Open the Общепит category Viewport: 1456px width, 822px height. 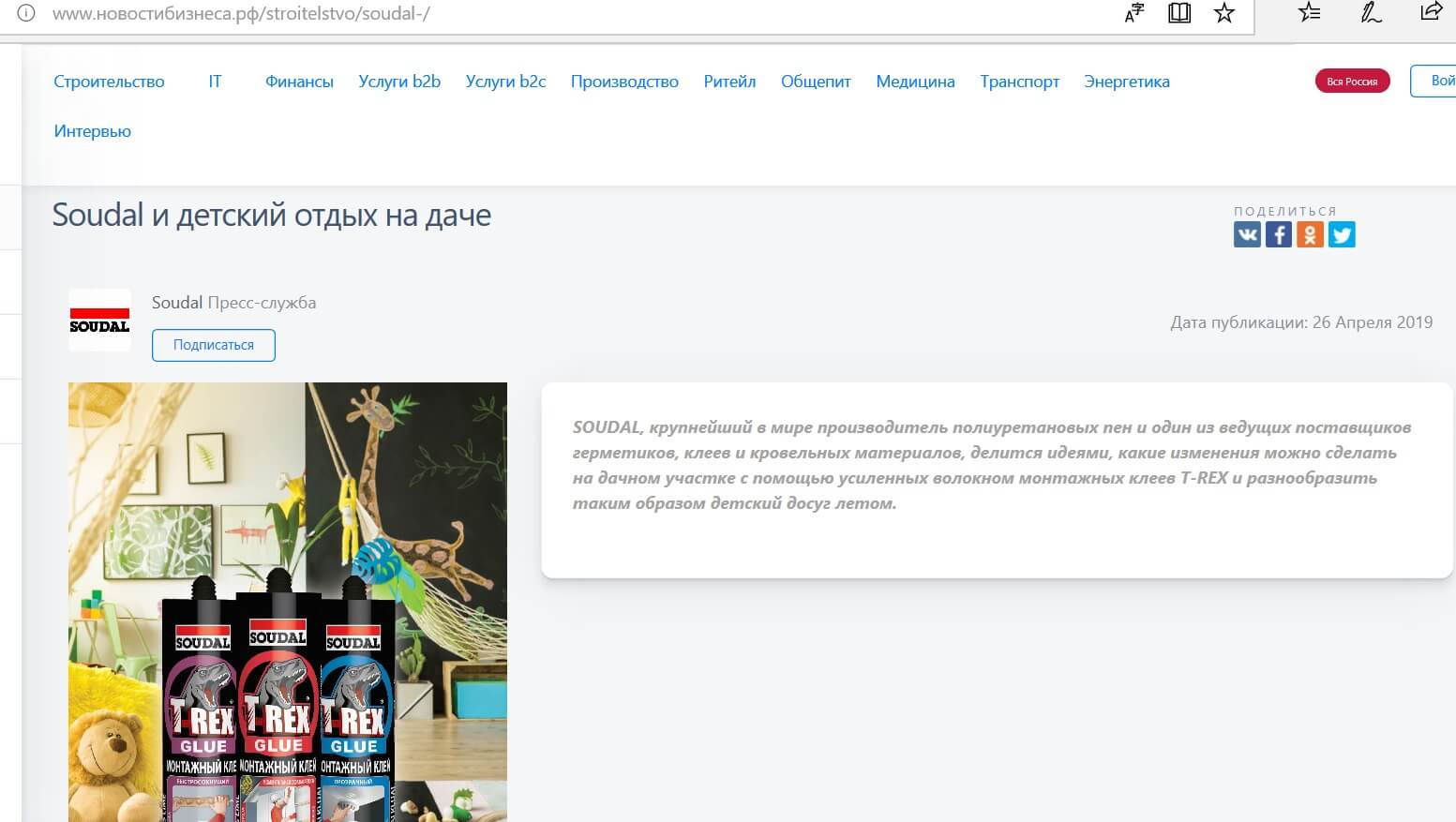click(x=816, y=82)
